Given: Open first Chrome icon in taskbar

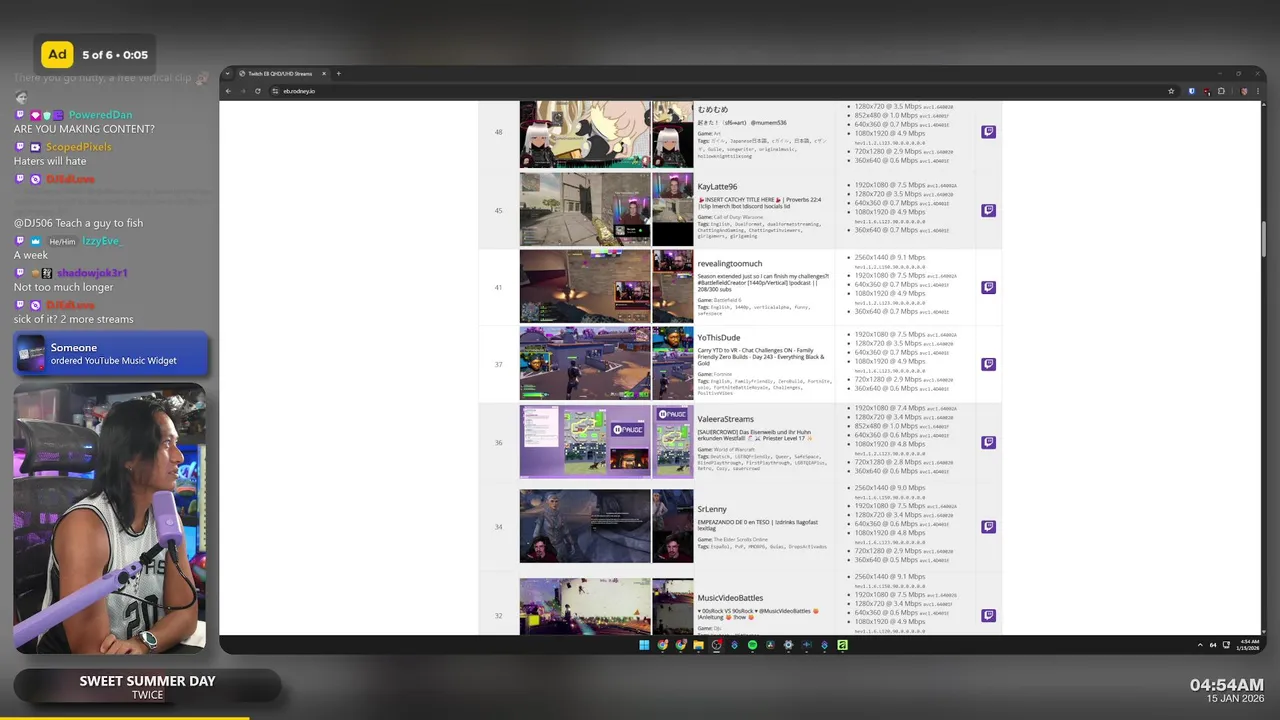Looking at the screenshot, I should (x=662, y=645).
